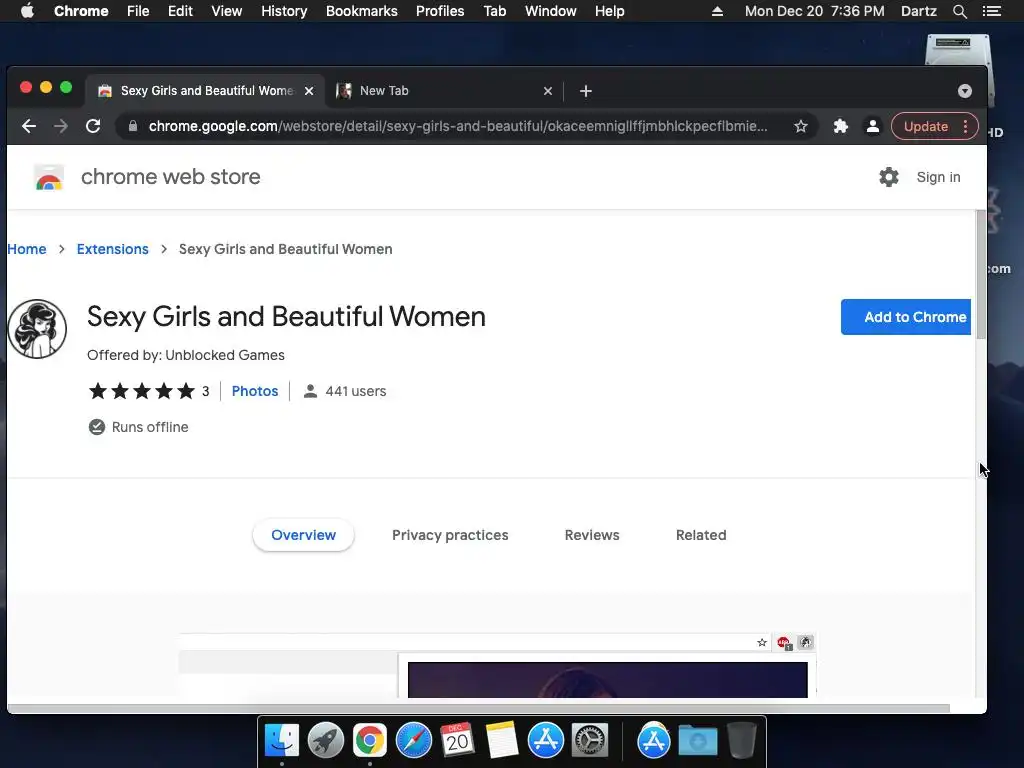This screenshot has height=768, width=1024.
Task: Click the Chrome Web Store logo
Action: pos(49,177)
